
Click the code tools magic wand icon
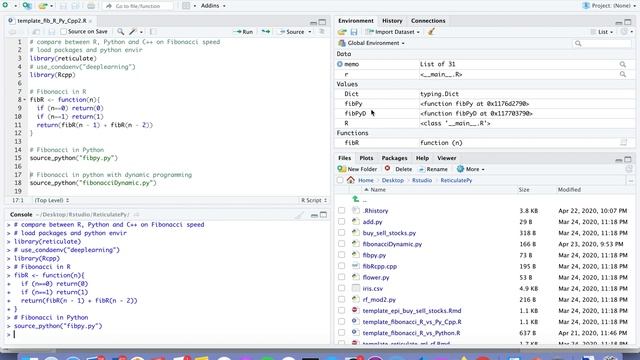pos(133,31)
